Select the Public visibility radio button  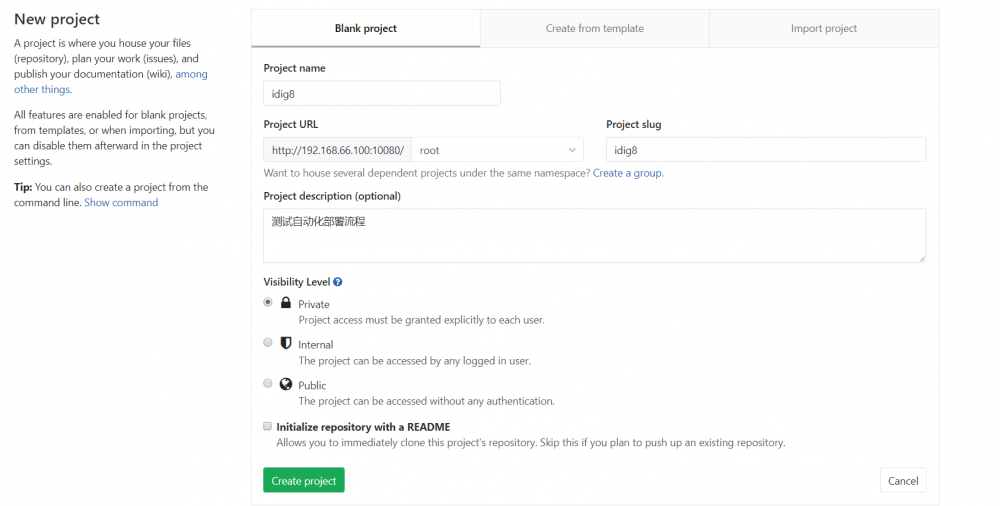pos(268,383)
